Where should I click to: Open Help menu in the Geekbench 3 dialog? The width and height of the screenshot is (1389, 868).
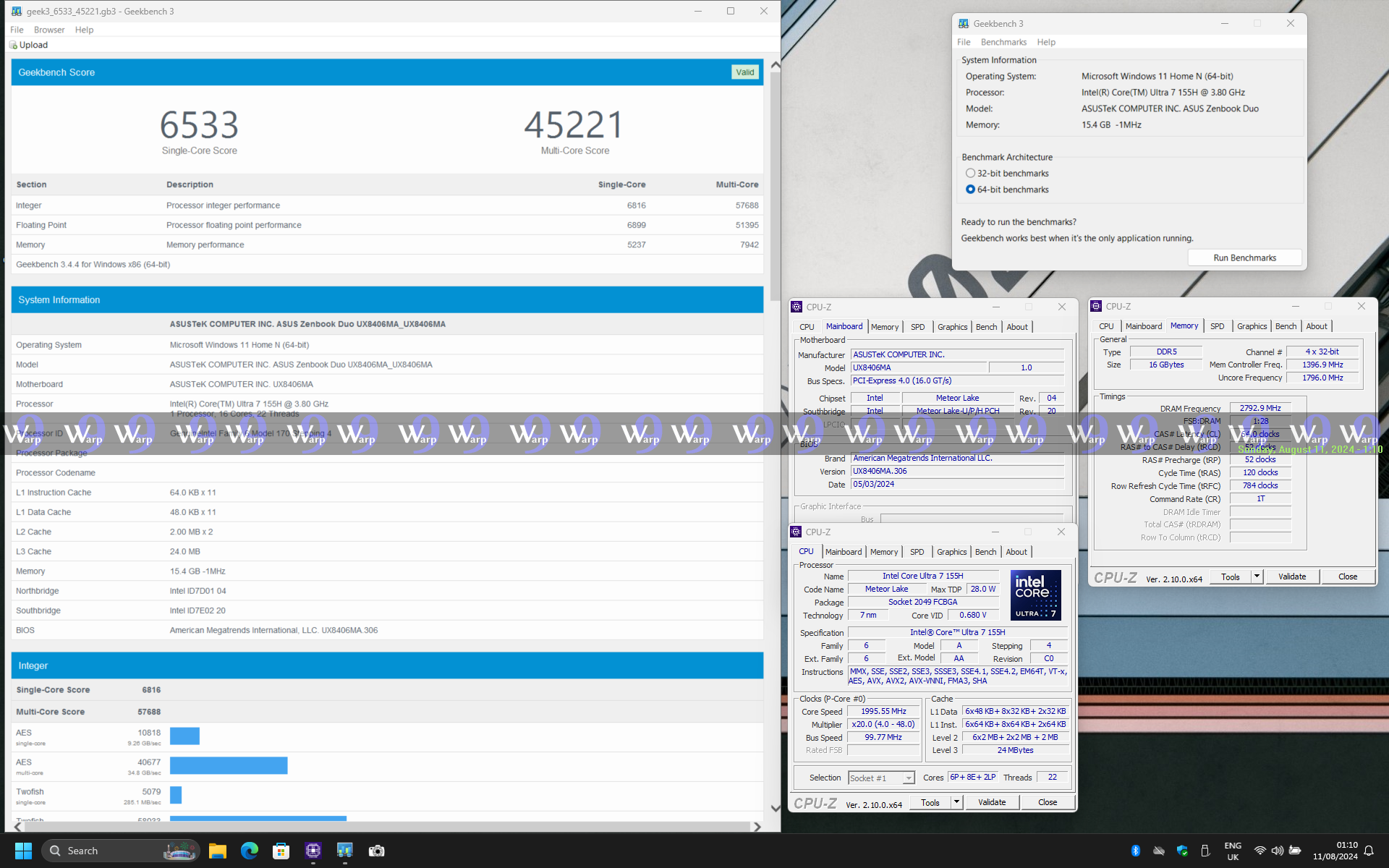point(1046,42)
